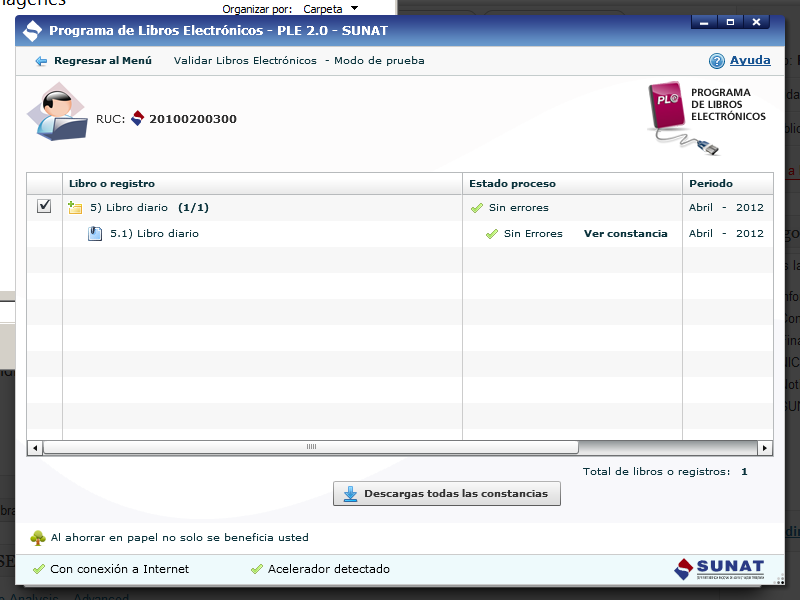The image size is (800, 600).
Task: Minimize the PLE 2.0 window
Action: [x=704, y=22]
